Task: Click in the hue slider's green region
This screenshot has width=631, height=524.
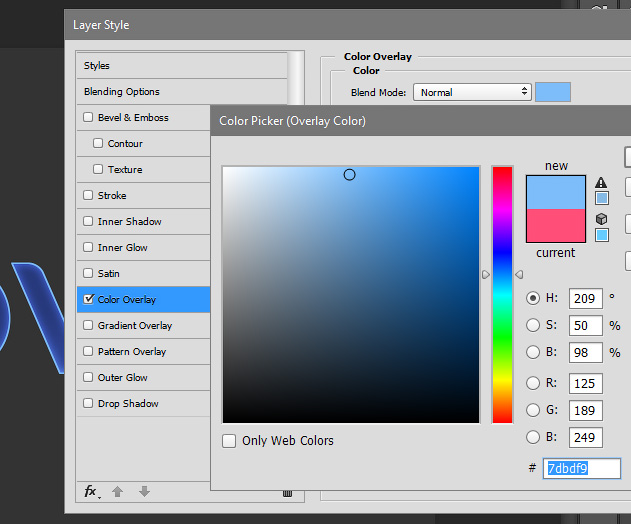Action: coord(502,338)
